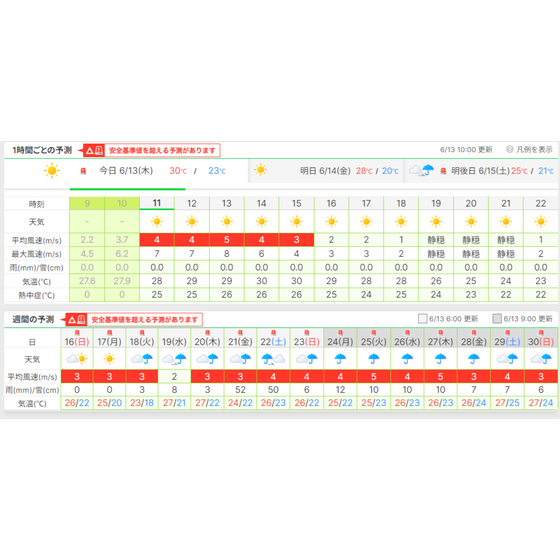Click the sunny icon for hour 17
560x560 pixels.
pos(366,222)
